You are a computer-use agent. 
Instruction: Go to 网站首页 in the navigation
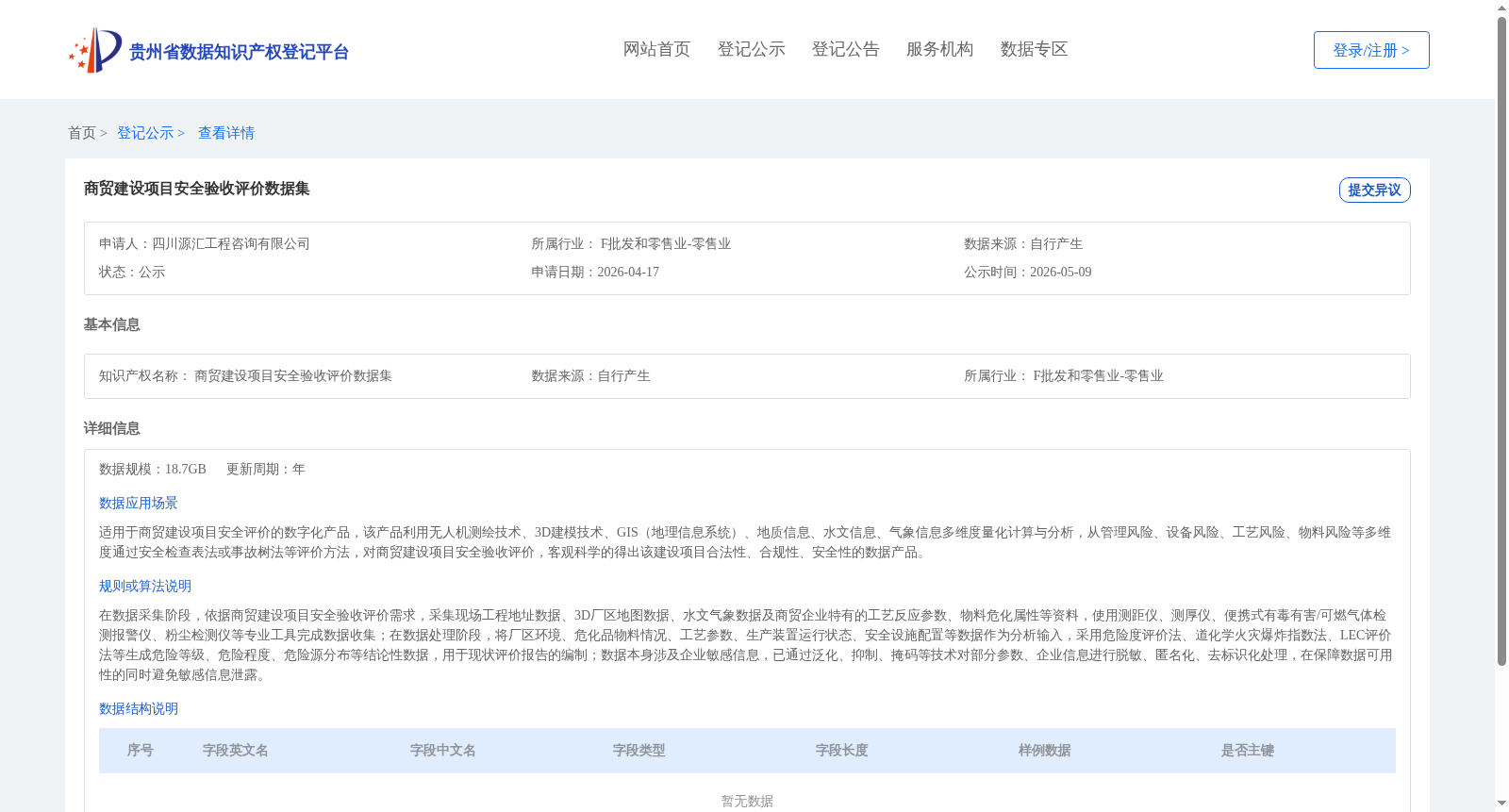click(x=656, y=49)
